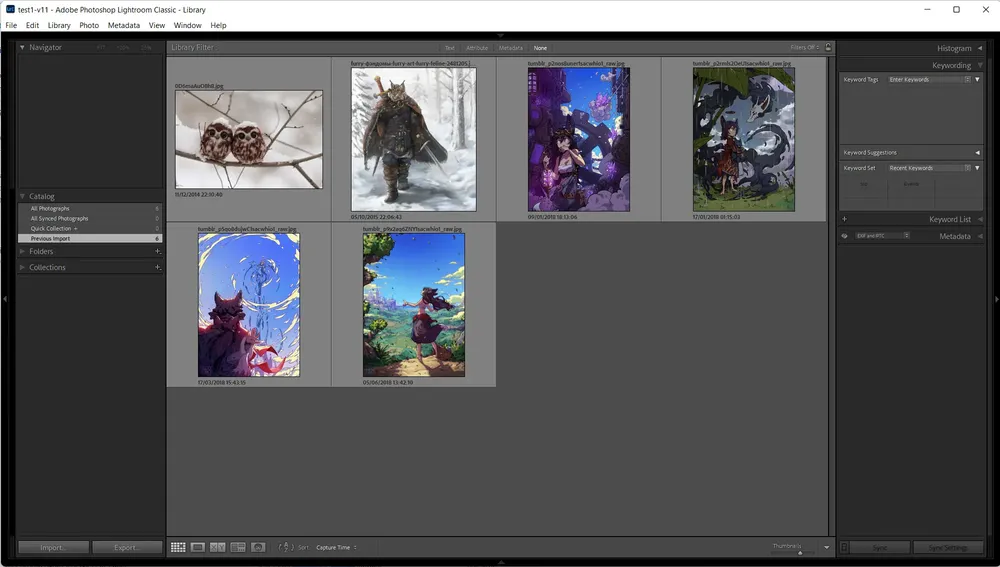Open Compare view (XY) icon
The height and width of the screenshot is (567, 1000).
(x=218, y=547)
